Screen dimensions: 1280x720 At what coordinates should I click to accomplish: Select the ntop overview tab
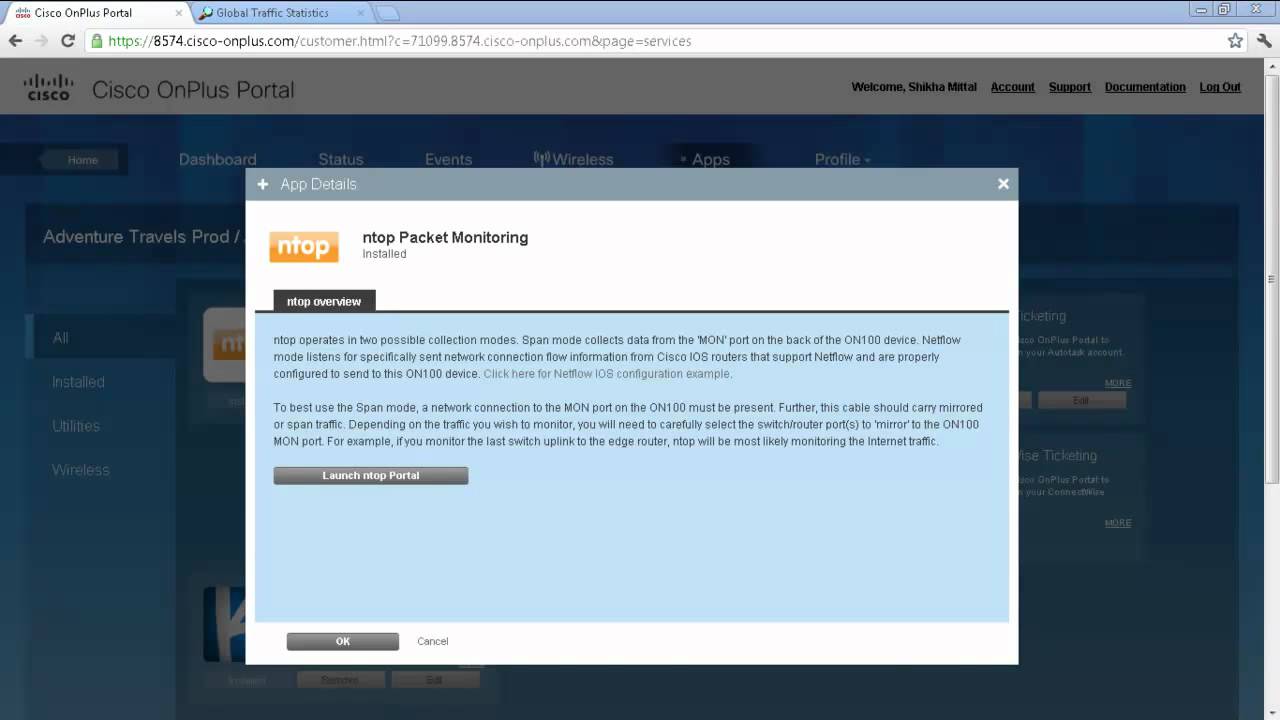(324, 301)
